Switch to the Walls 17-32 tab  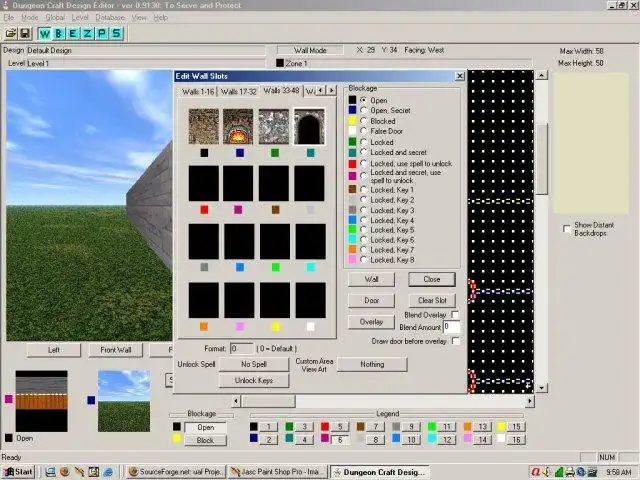pyautogui.click(x=238, y=91)
